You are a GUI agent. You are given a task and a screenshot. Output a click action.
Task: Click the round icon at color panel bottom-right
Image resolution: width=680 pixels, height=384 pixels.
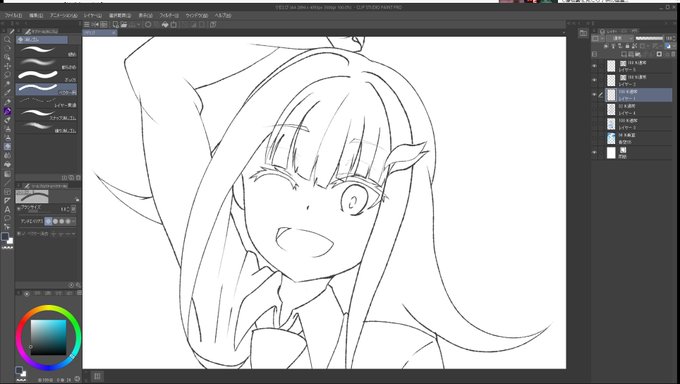[77, 379]
